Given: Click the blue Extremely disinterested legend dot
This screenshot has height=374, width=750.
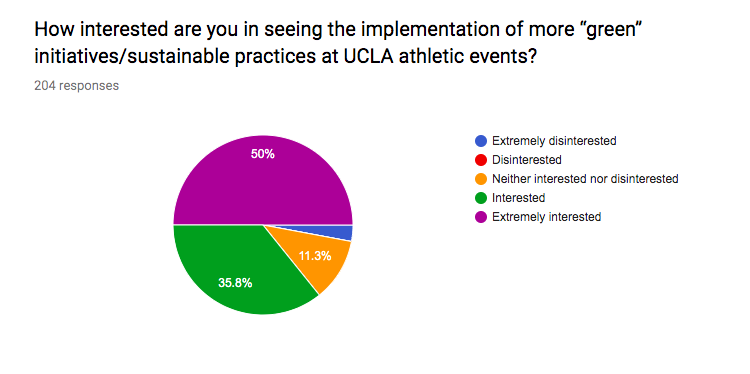Looking at the screenshot, I should pos(481,141).
